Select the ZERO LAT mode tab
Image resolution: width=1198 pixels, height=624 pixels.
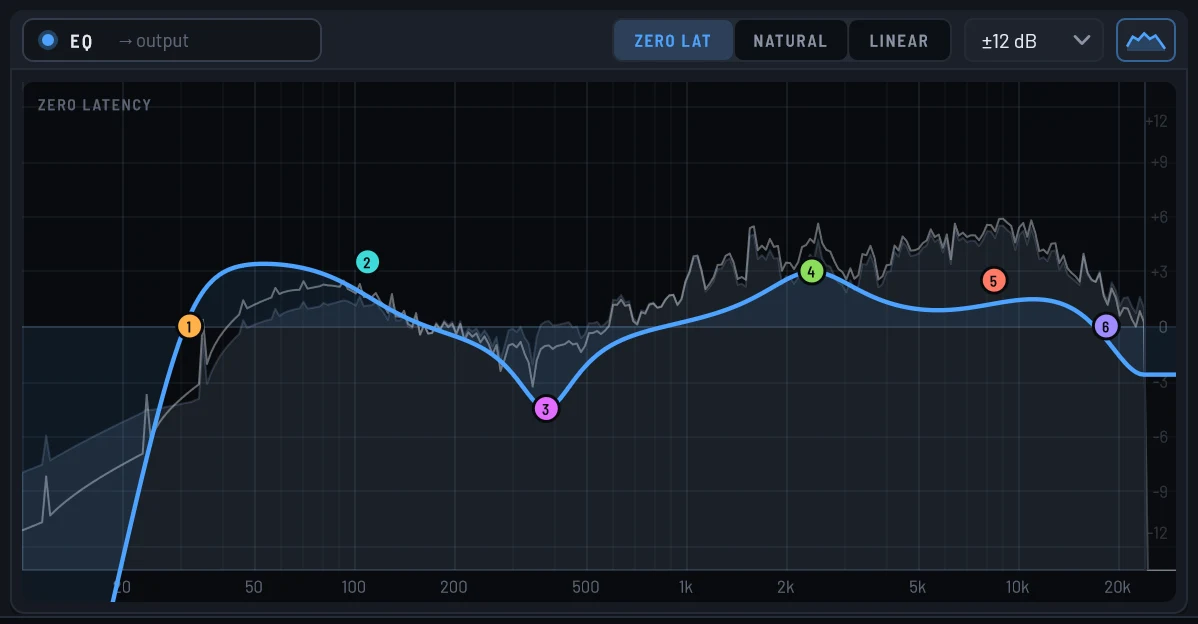(x=672, y=40)
